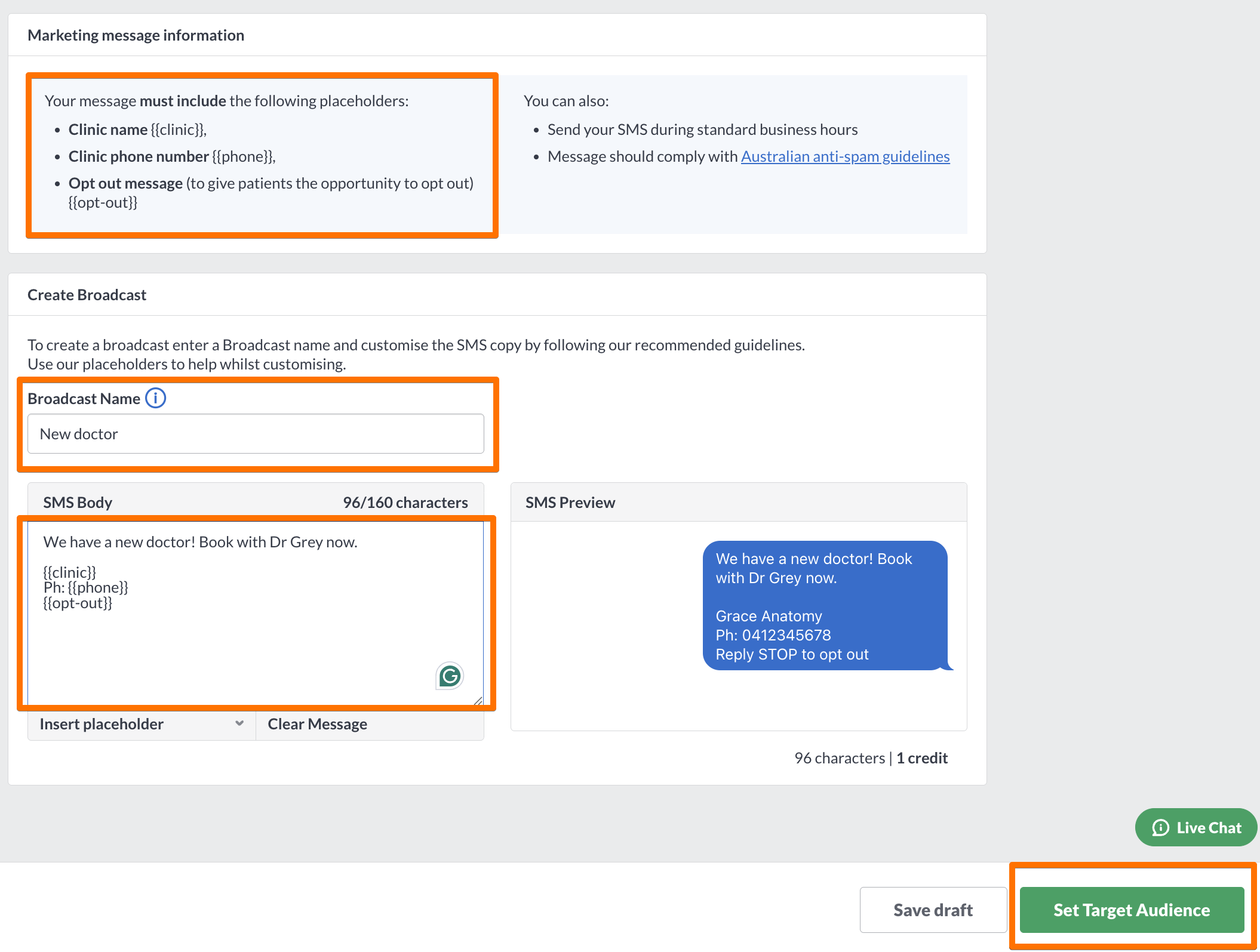Click the '1 credit' text
The width and height of the screenshot is (1260, 952).
tap(922, 758)
